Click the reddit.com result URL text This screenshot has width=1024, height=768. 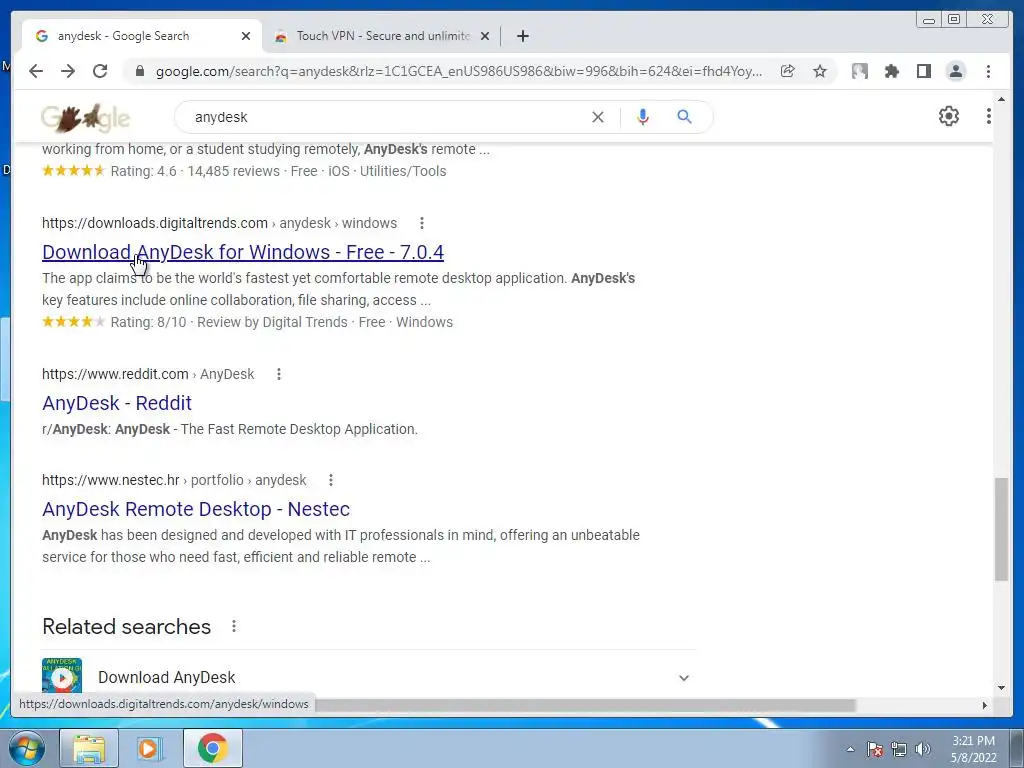pos(148,374)
